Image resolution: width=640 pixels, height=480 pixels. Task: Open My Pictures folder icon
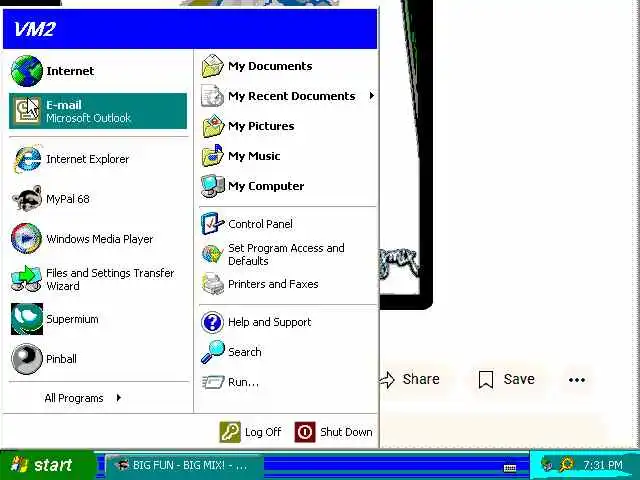pyautogui.click(x=213, y=126)
